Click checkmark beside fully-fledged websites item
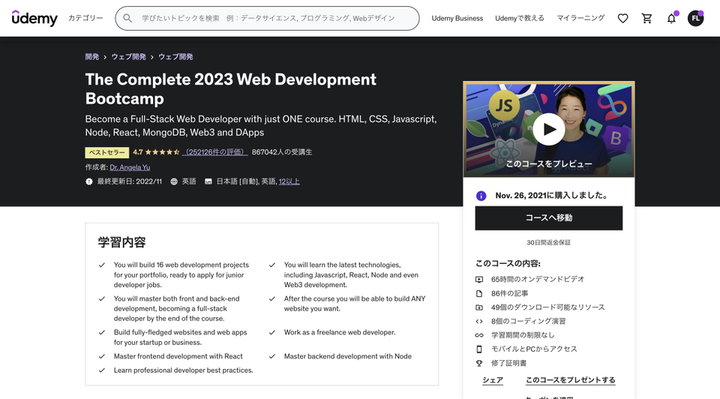The width and height of the screenshot is (720, 399). tap(102, 332)
